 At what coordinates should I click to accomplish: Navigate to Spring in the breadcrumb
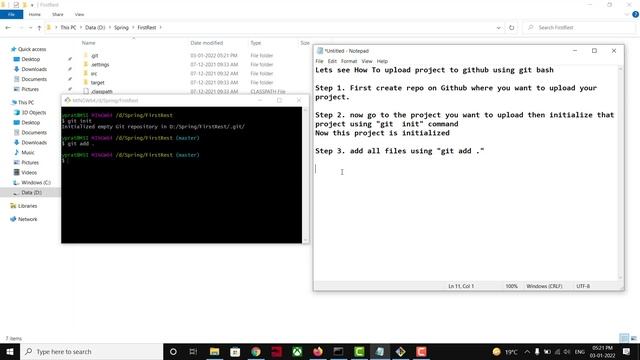click(x=121, y=28)
